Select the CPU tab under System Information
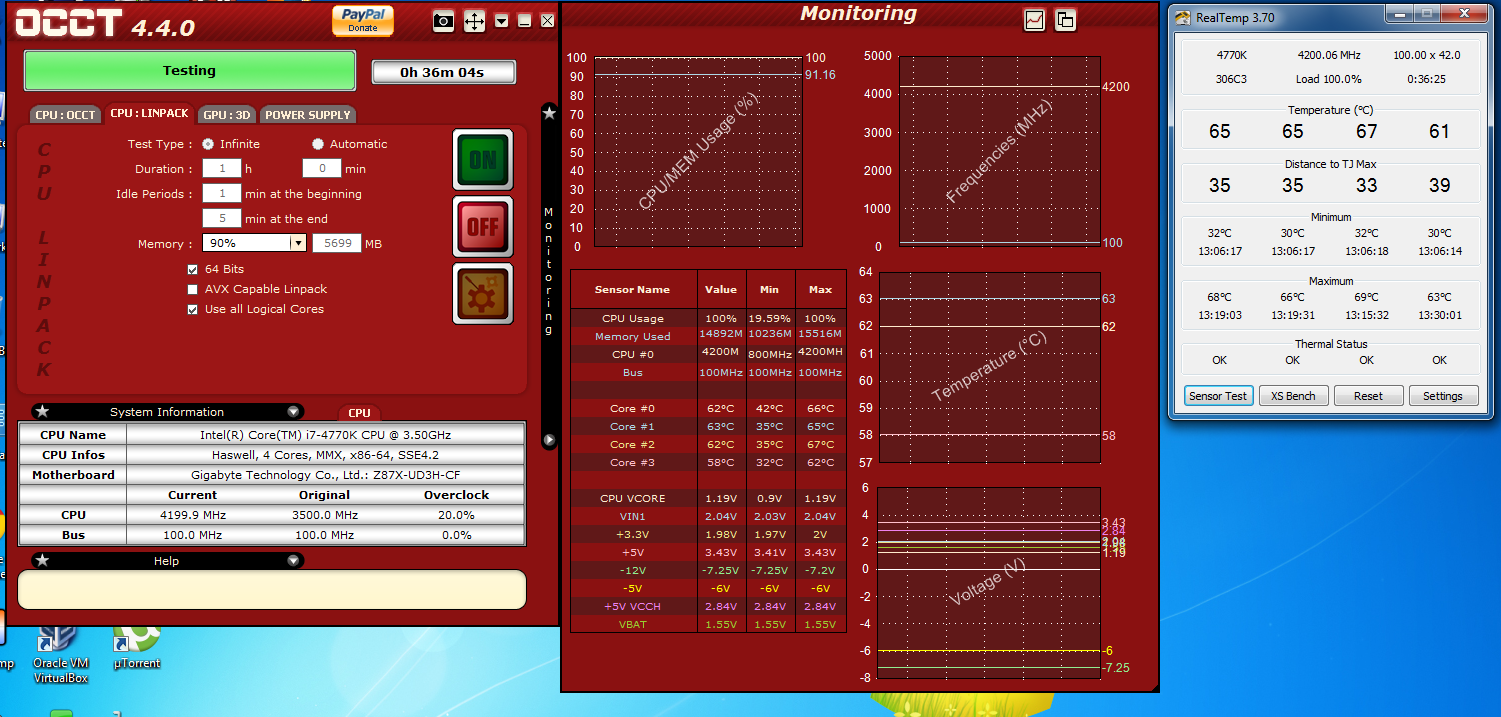 [x=360, y=412]
